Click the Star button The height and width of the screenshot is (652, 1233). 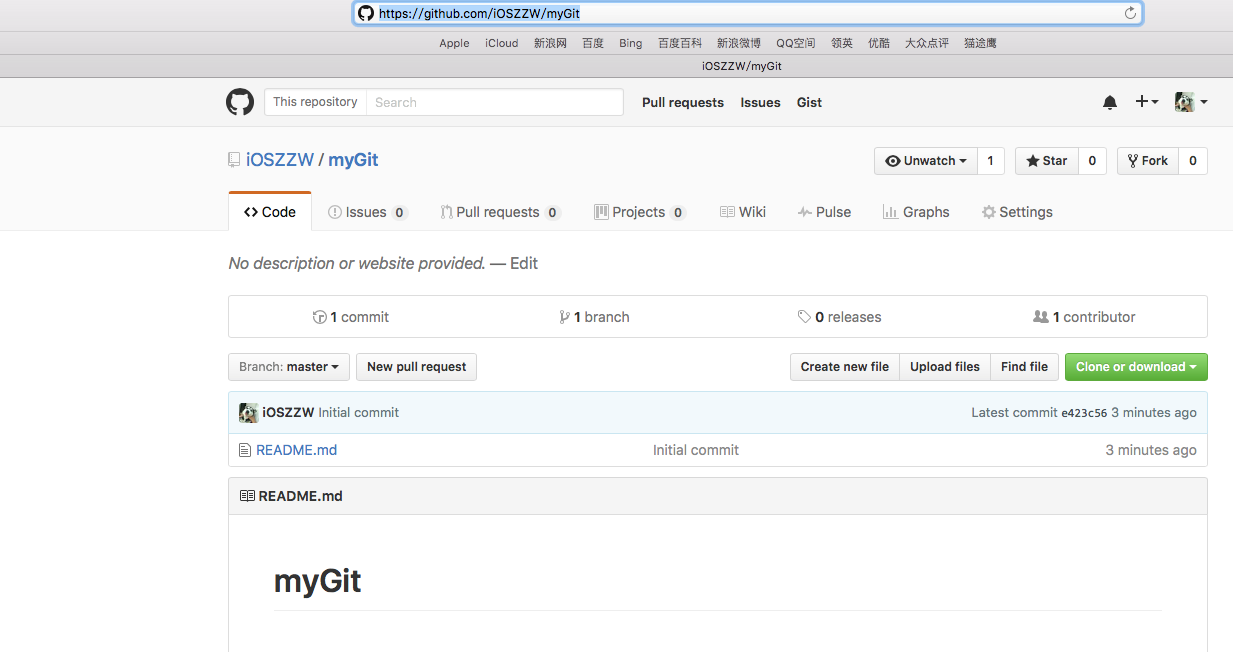1046,161
